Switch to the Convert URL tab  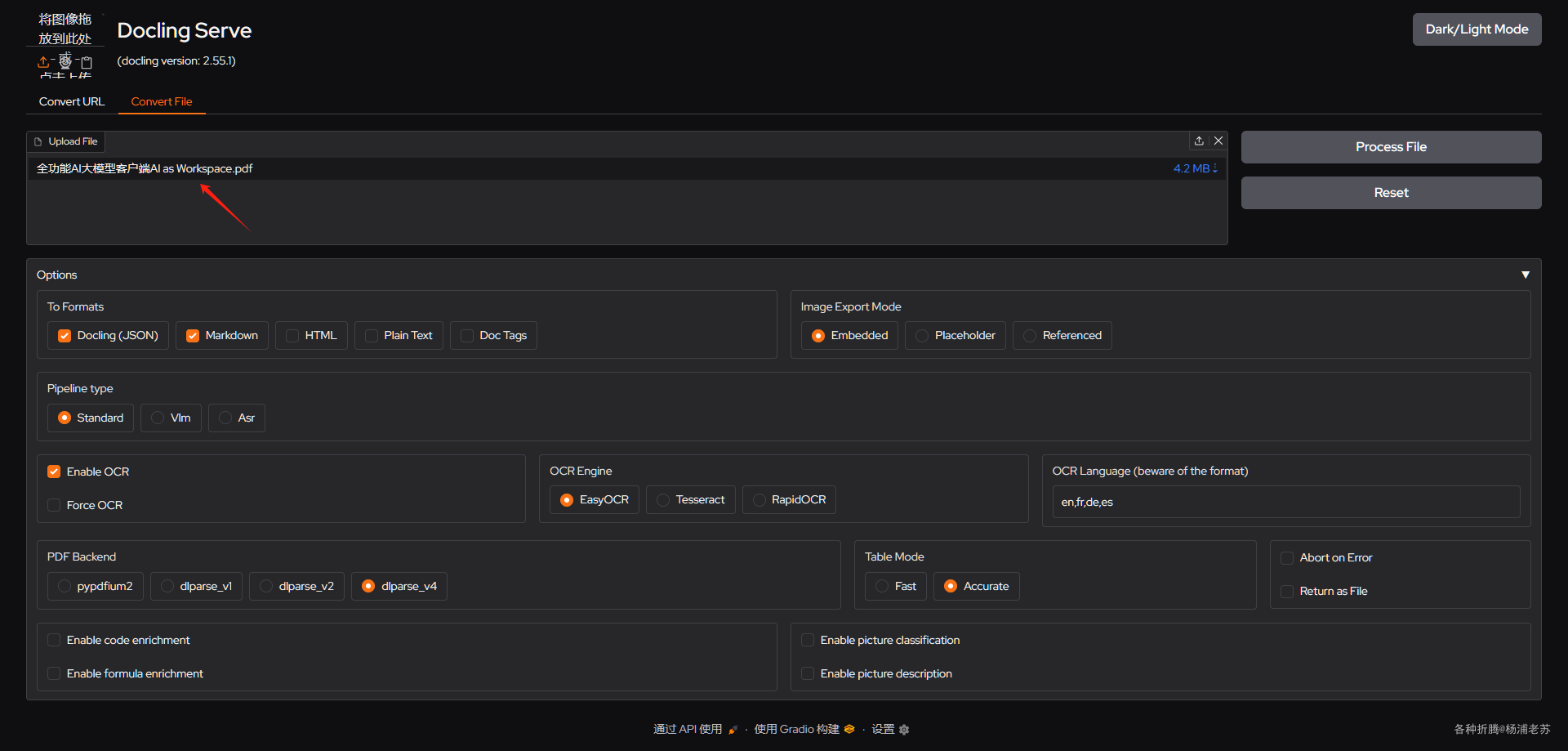click(x=72, y=101)
